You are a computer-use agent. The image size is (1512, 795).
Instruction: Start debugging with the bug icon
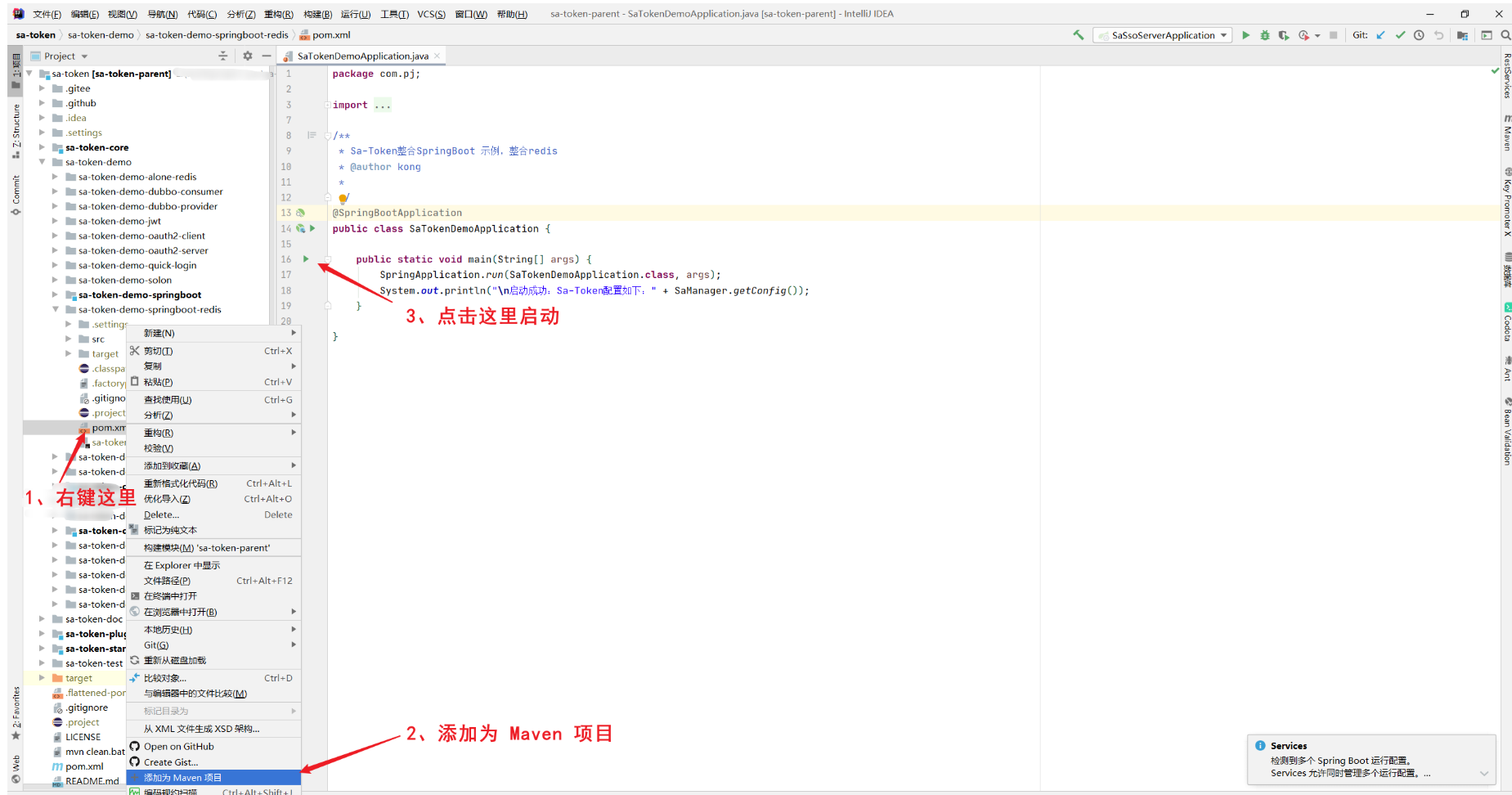(x=1264, y=35)
